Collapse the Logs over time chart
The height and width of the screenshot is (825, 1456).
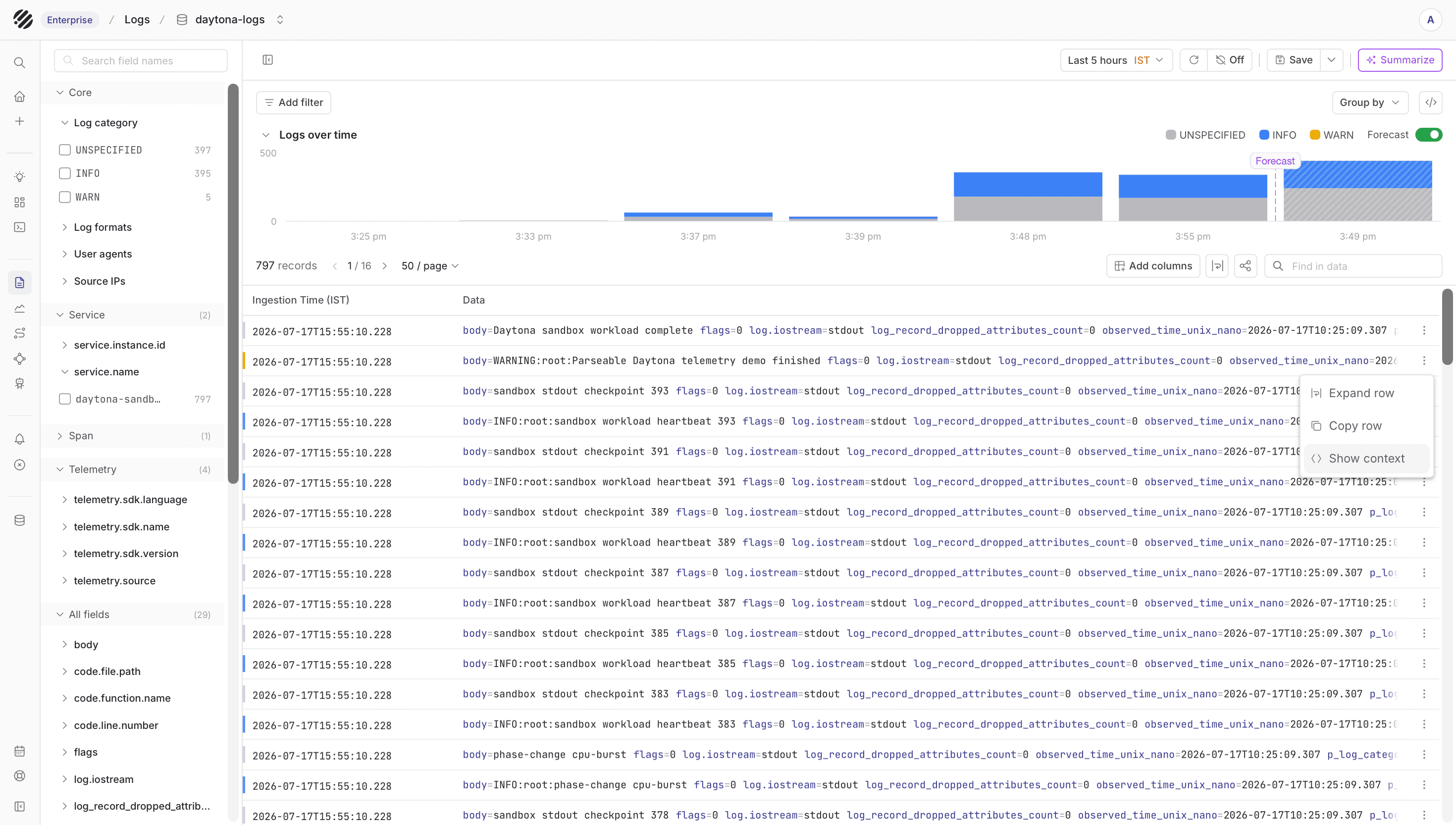pos(266,135)
